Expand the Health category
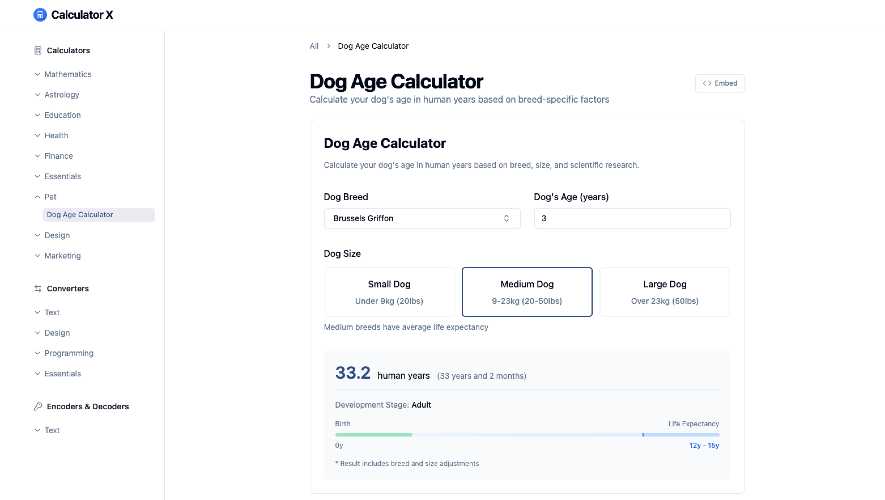The width and height of the screenshot is (885, 500). (51, 135)
